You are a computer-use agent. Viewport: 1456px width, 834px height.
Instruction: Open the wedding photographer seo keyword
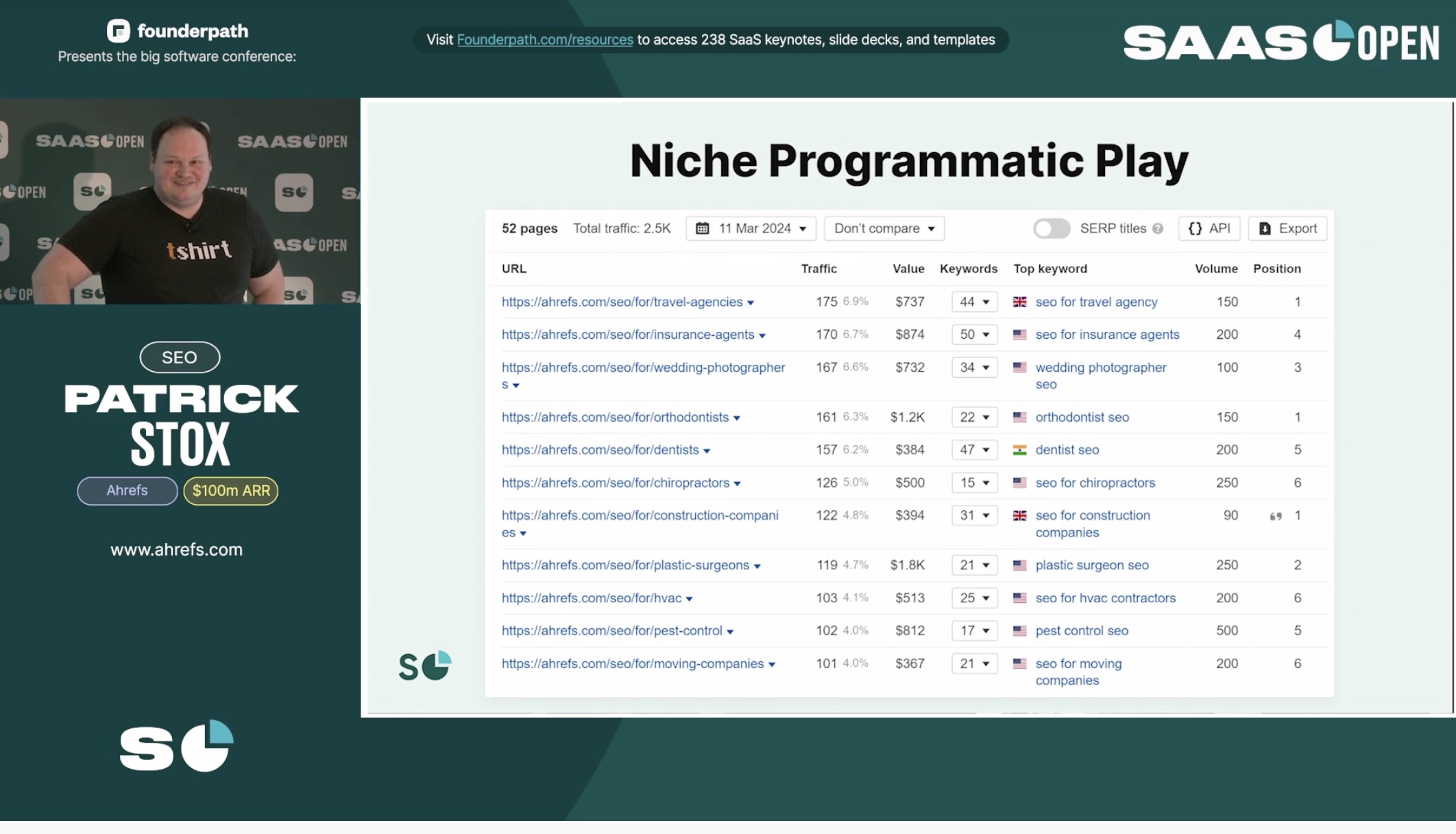tap(1100, 376)
